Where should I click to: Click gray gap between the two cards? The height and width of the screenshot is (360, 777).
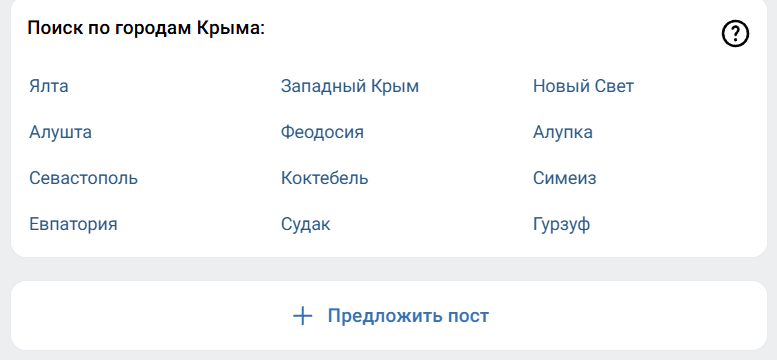tap(388, 269)
